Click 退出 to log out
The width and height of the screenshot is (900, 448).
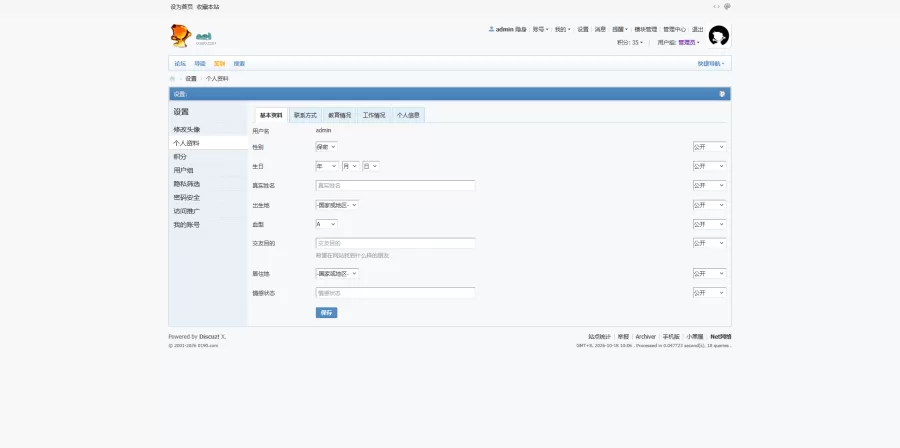pyautogui.click(x=697, y=29)
